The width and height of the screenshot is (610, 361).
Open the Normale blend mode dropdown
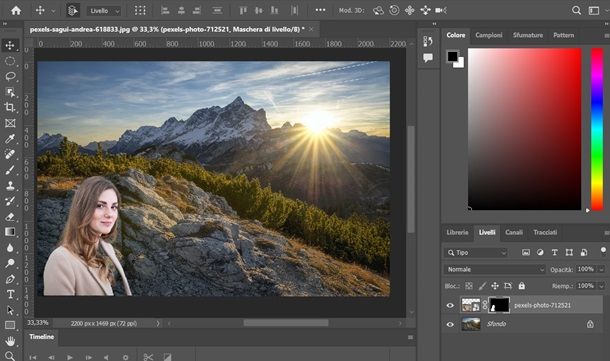click(x=495, y=269)
